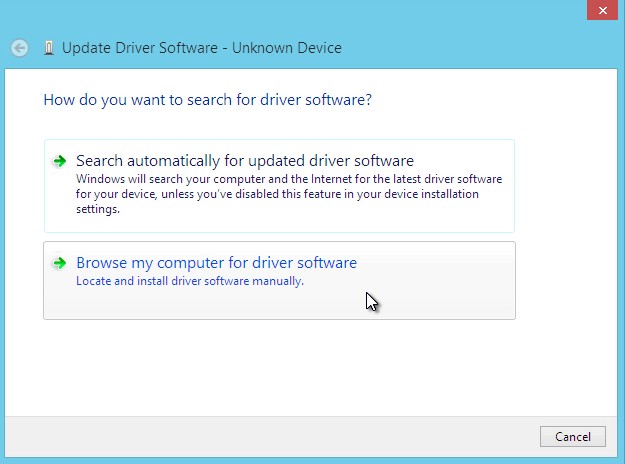
Task: Click the 'How do you want to search' heading
Action: (x=208, y=100)
